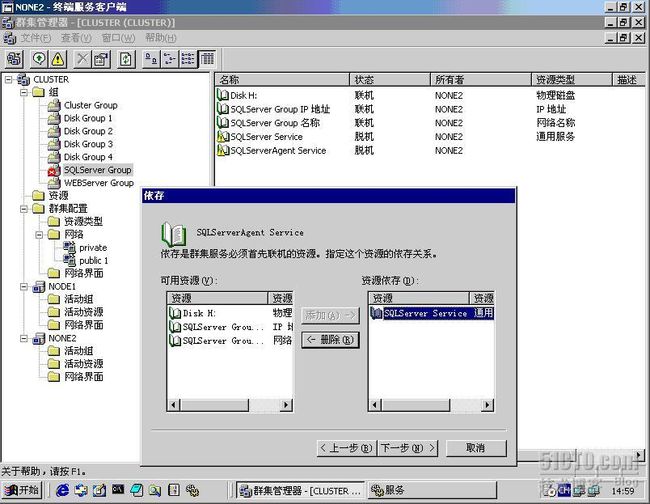
Task: Click the SQLServer Service offline resource icon
Action: [x=223, y=137]
